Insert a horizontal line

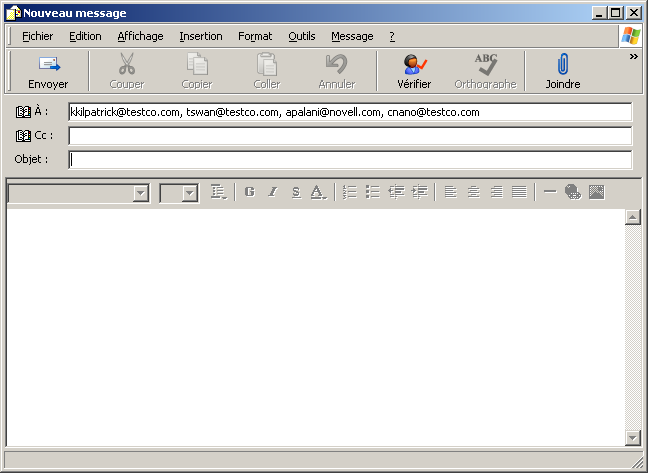[x=550, y=192]
